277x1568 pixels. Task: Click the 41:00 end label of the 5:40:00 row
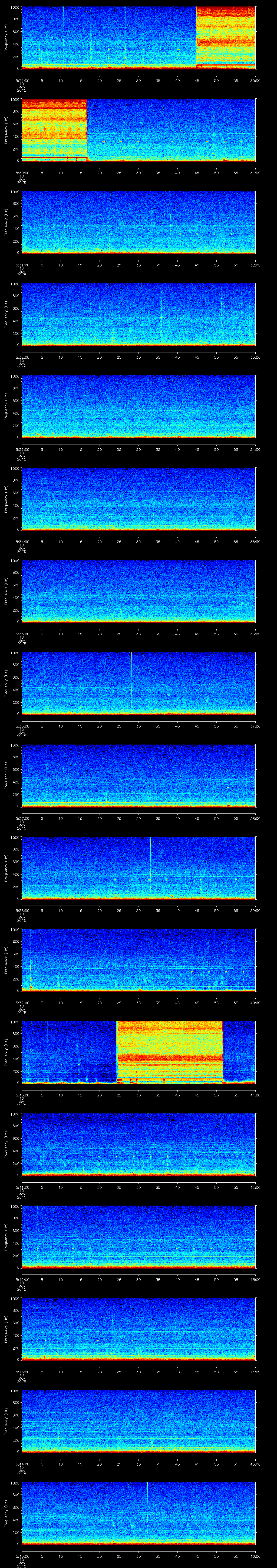coord(255,1095)
